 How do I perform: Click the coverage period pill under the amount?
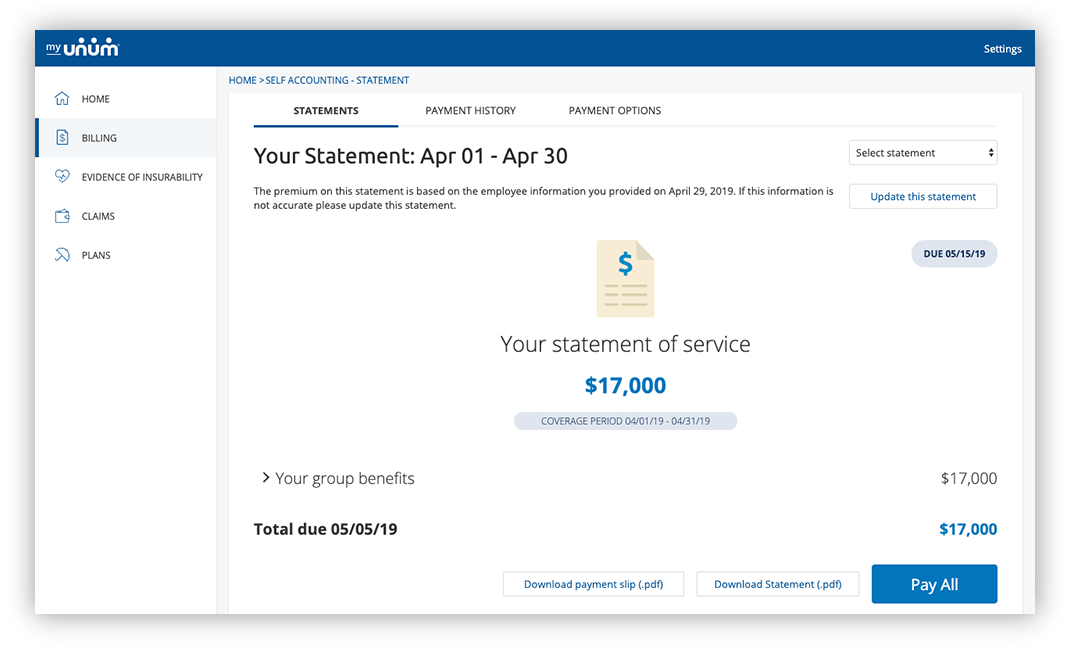(x=625, y=421)
